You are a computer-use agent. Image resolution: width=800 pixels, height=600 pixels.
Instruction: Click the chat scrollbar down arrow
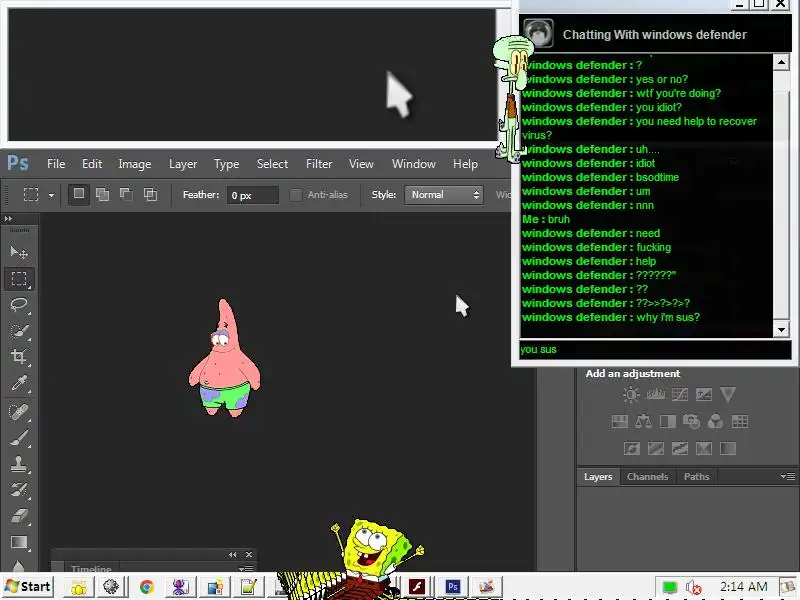(781, 330)
